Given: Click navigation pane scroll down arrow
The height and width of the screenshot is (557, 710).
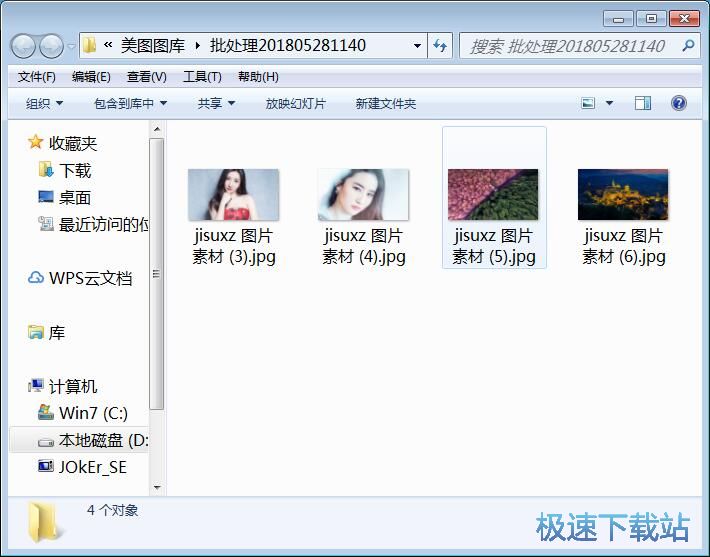Looking at the screenshot, I should coord(157,488).
